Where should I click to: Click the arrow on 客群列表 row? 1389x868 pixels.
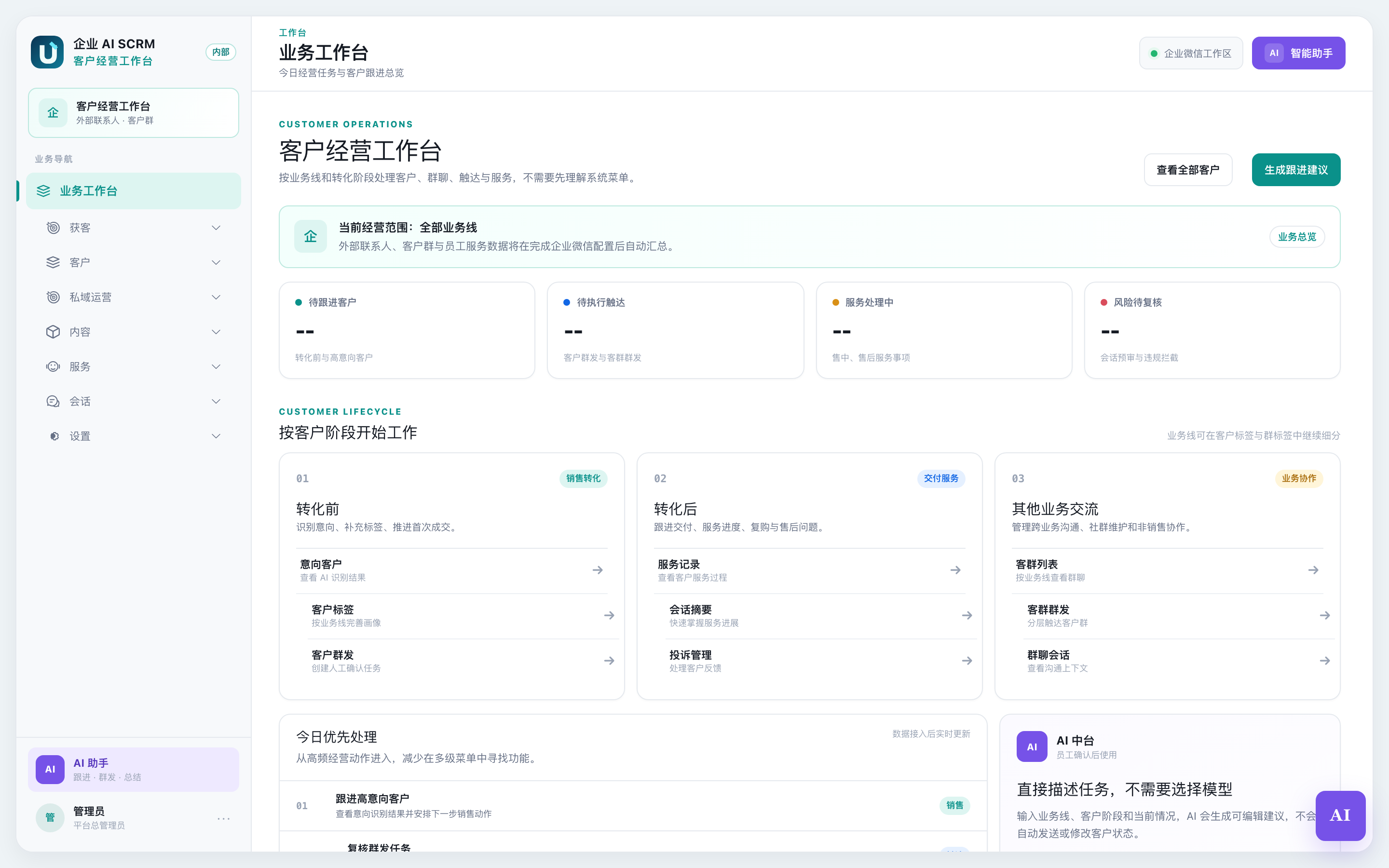tap(1313, 570)
